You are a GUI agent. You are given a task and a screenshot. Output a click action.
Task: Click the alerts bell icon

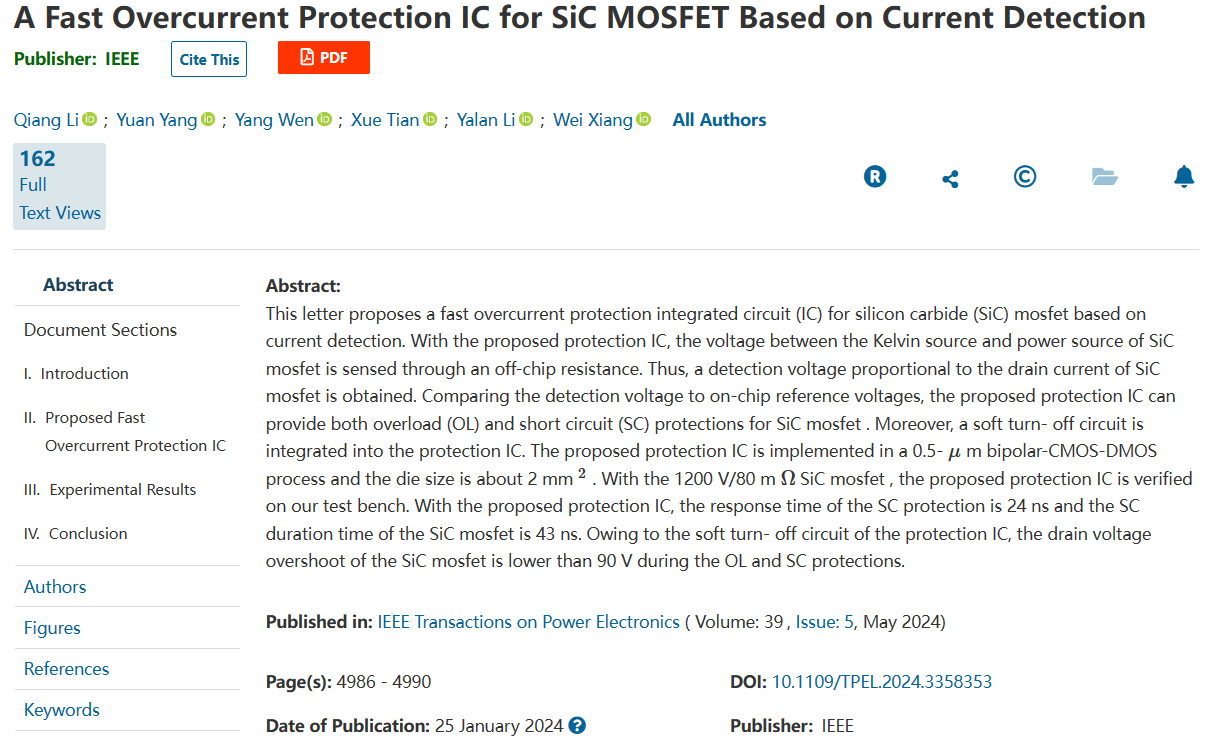pyautogui.click(x=1184, y=177)
